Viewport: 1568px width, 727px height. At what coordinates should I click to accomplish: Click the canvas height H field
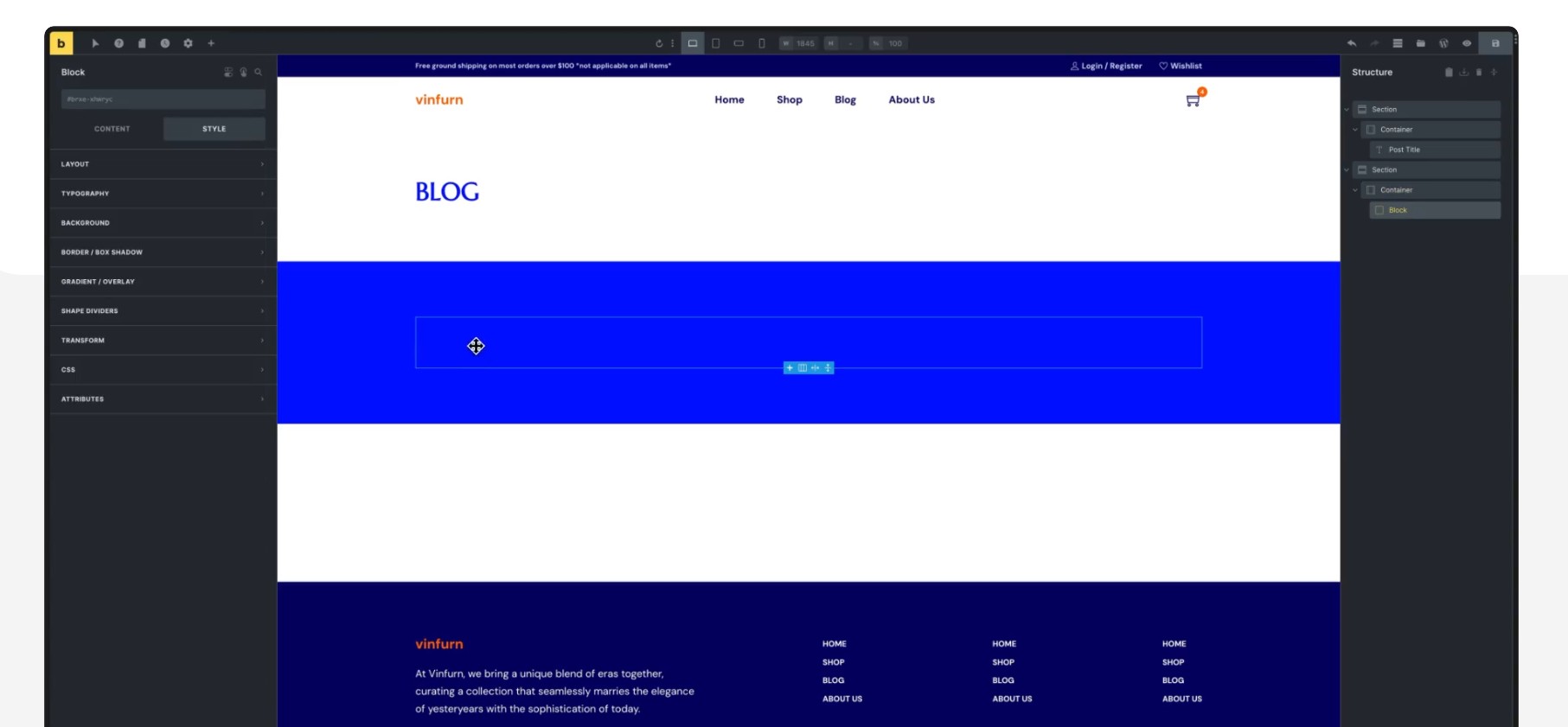tap(843, 43)
